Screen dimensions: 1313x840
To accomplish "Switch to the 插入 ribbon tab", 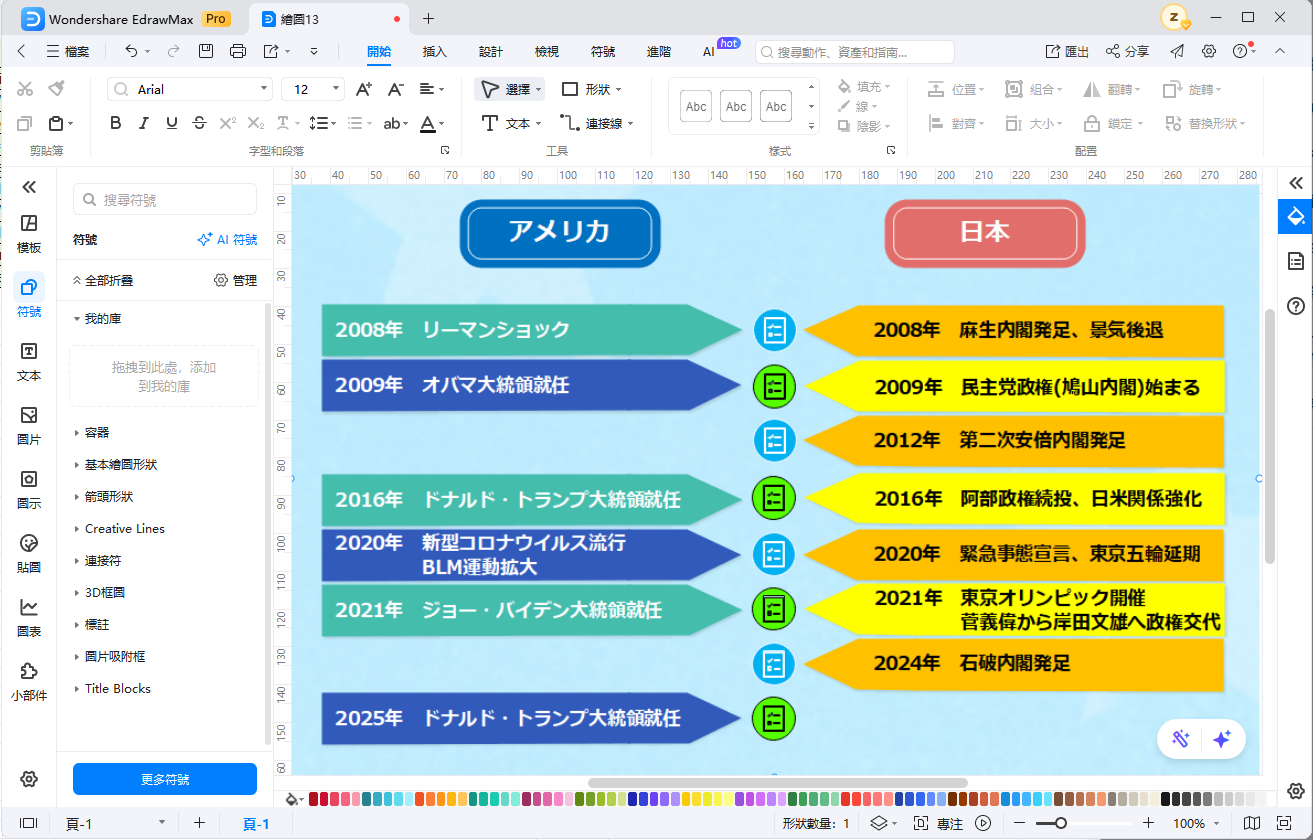I will point(434,51).
